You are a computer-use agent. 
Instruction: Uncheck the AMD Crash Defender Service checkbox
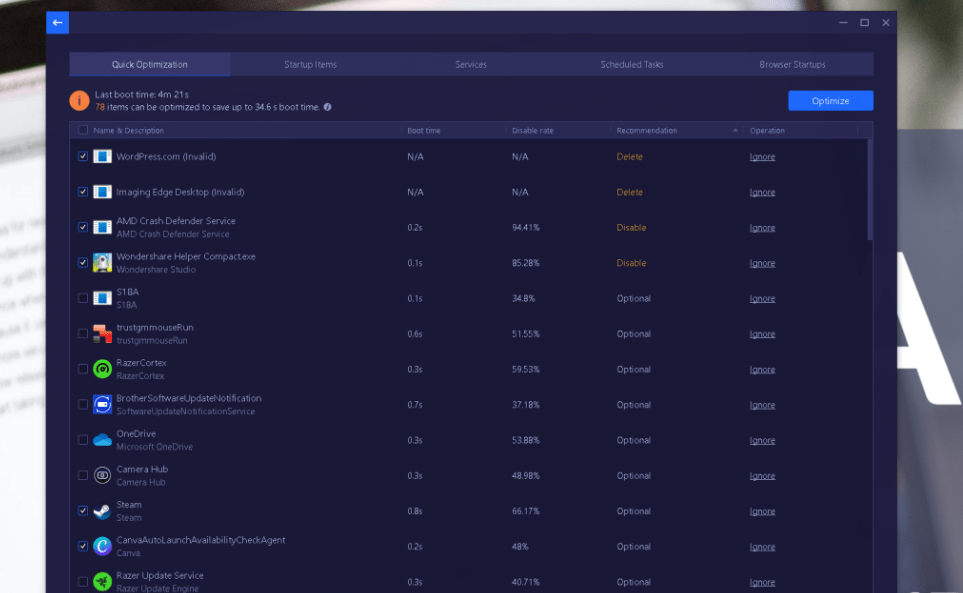point(83,227)
